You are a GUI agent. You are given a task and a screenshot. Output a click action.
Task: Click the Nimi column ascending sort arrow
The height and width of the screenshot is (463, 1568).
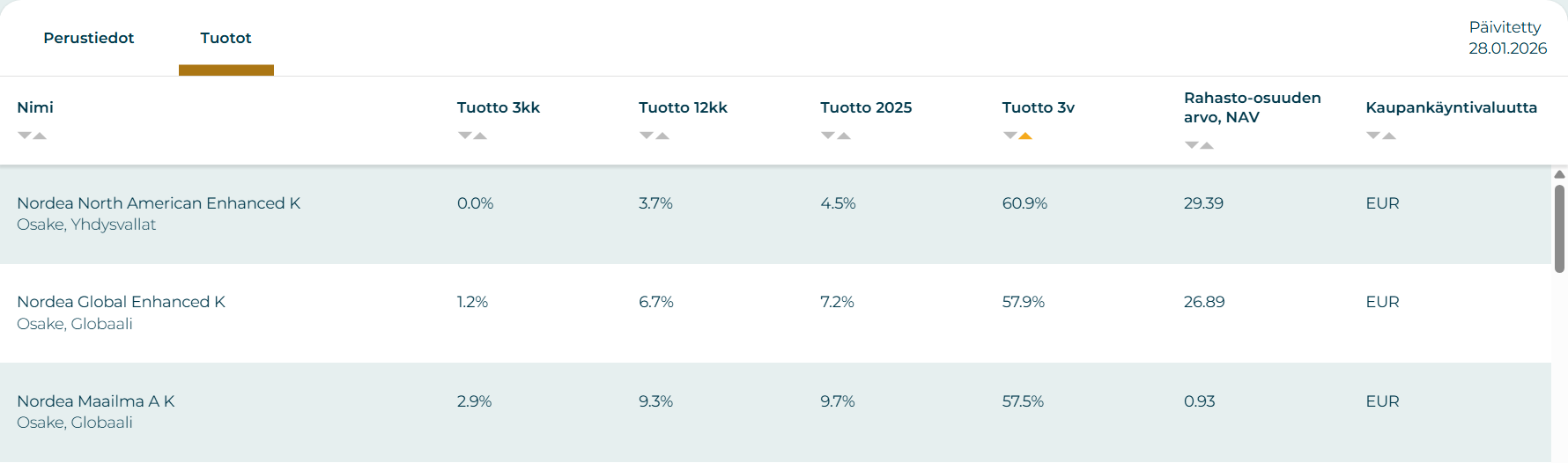(x=40, y=136)
